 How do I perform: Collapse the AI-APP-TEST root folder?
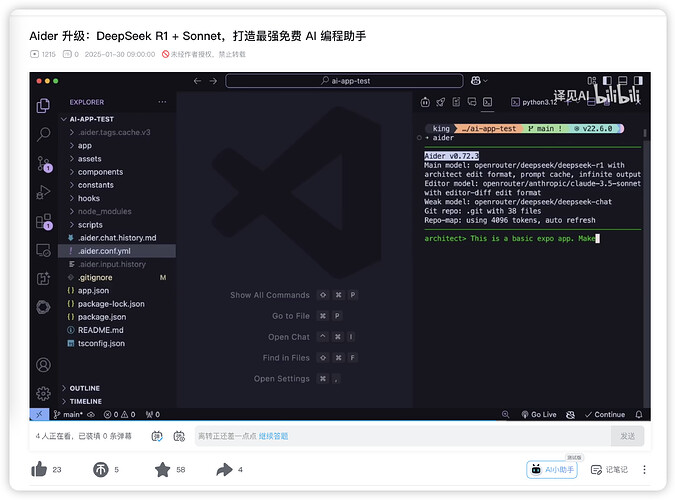click(x=91, y=119)
